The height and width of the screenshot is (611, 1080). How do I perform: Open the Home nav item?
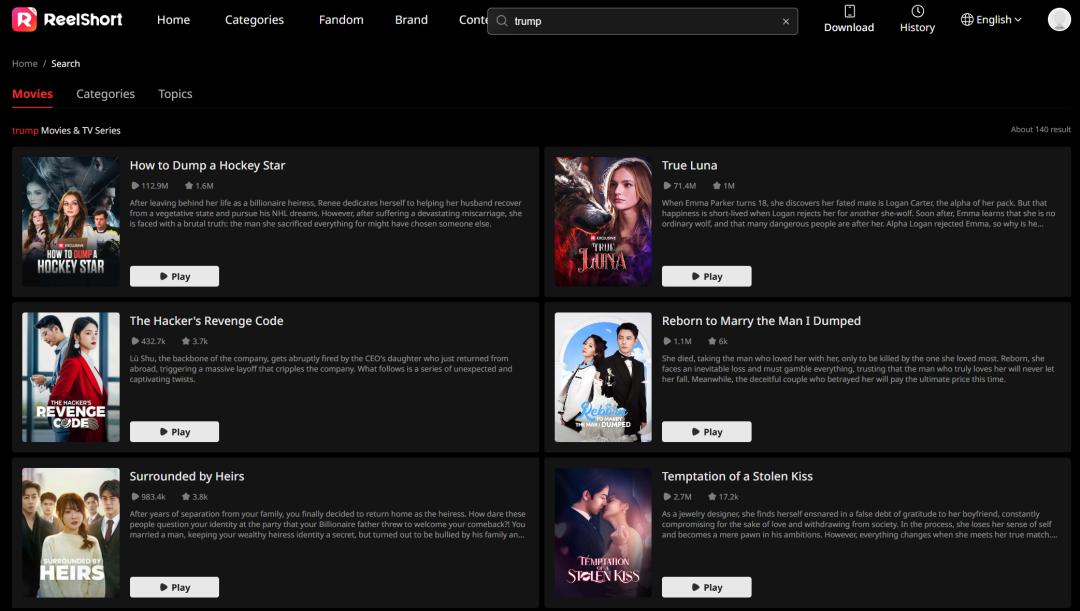[x=174, y=20]
